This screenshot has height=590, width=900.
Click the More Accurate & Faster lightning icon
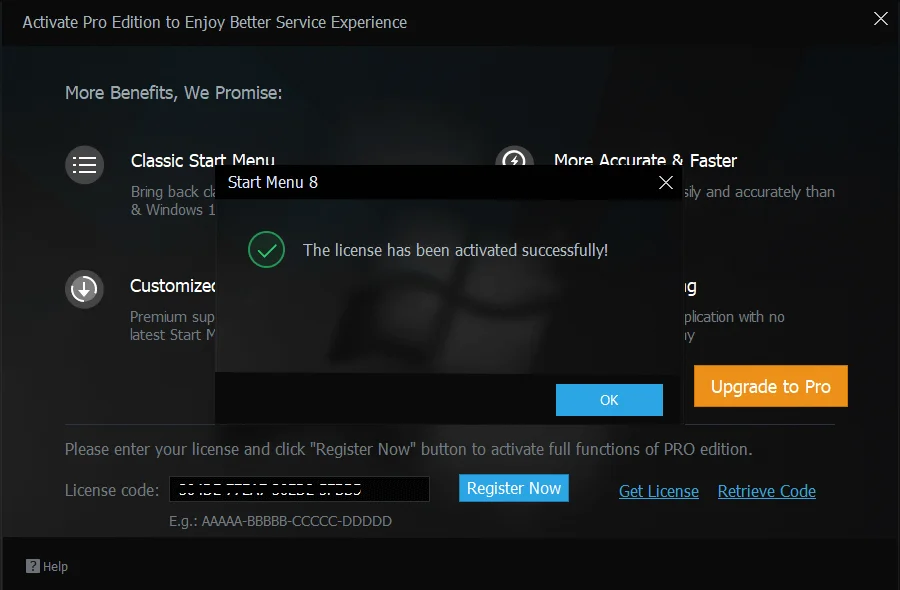pyautogui.click(x=514, y=156)
